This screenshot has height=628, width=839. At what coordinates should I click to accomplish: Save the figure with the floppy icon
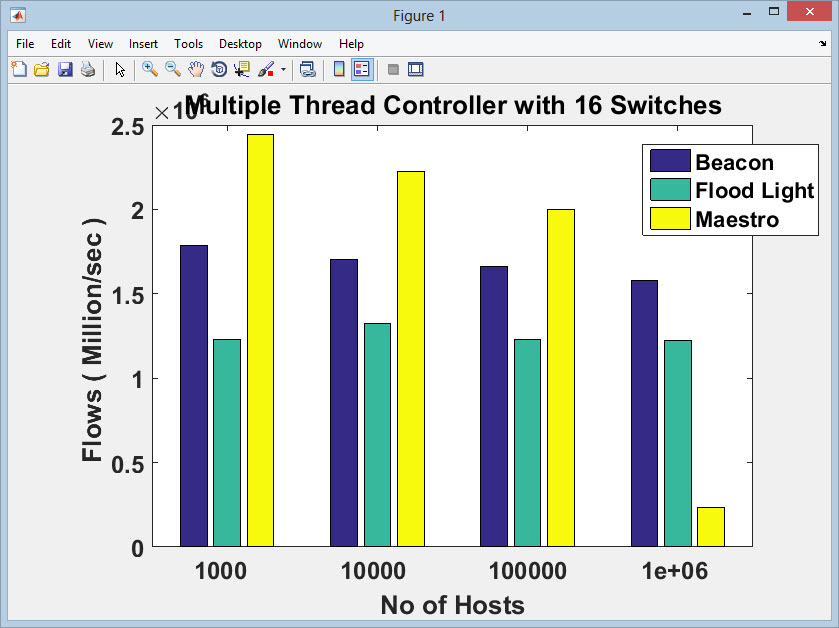tap(65, 70)
